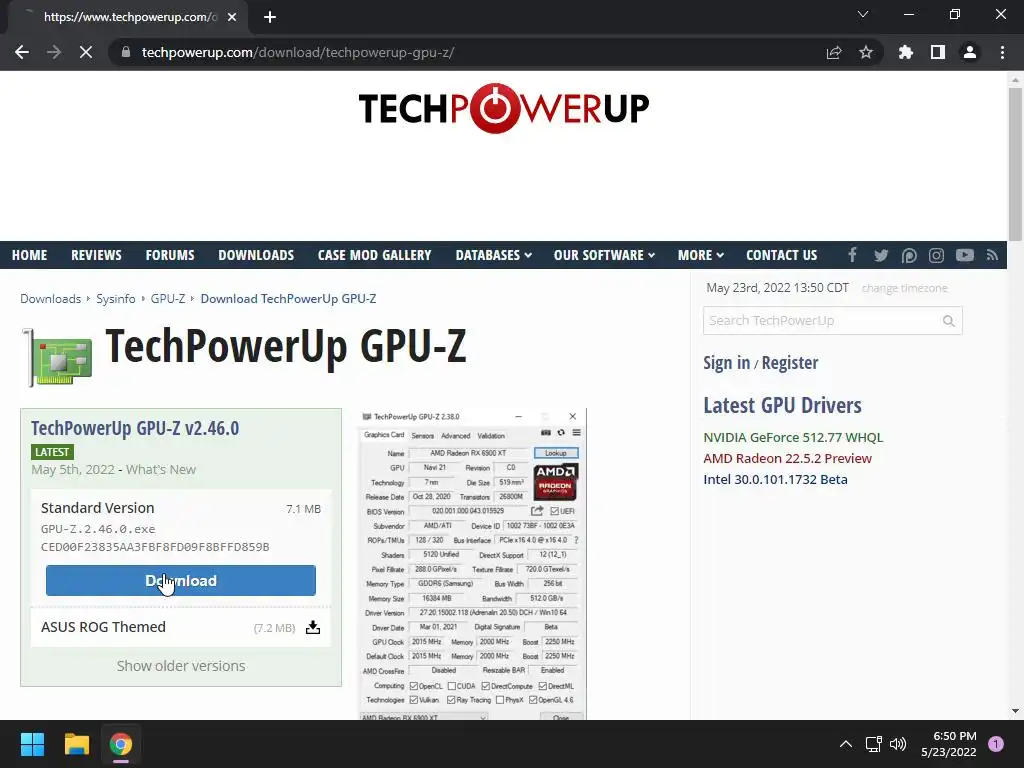Go to Downloads breadcrumb

[x=50, y=298]
